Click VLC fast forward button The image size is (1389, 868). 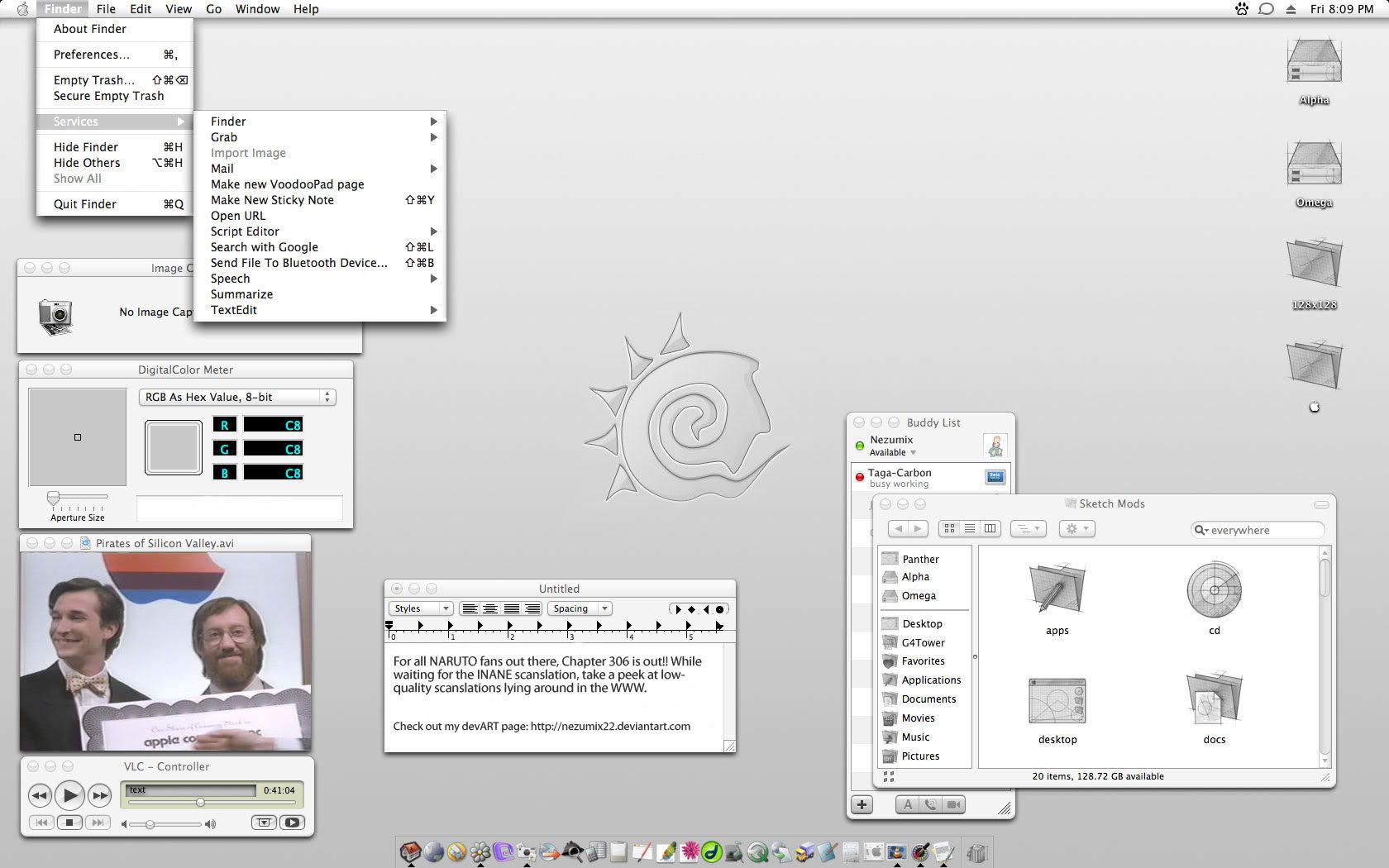(x=100, y=796)
